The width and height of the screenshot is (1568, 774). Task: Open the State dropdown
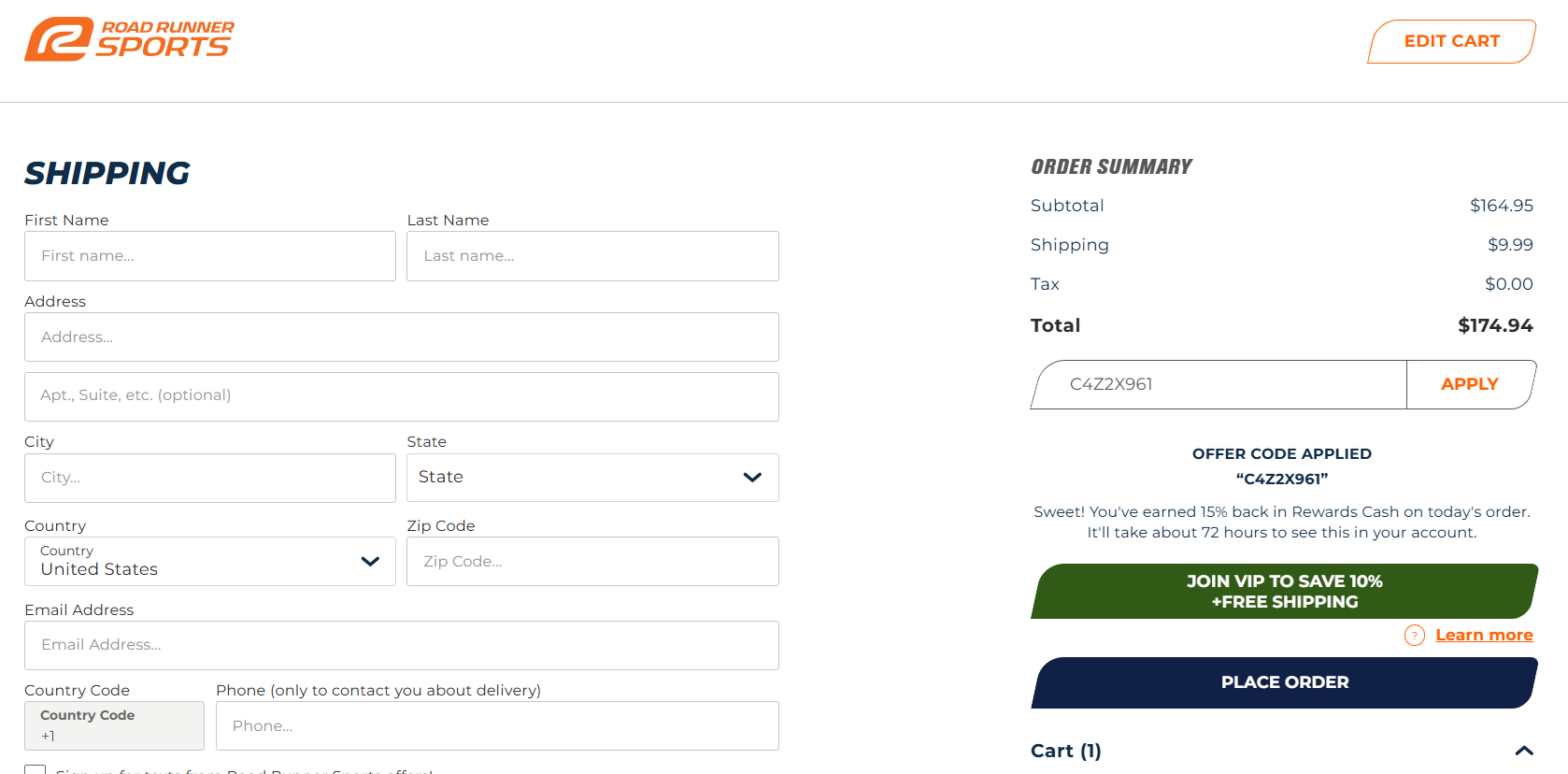coord(592,478)
